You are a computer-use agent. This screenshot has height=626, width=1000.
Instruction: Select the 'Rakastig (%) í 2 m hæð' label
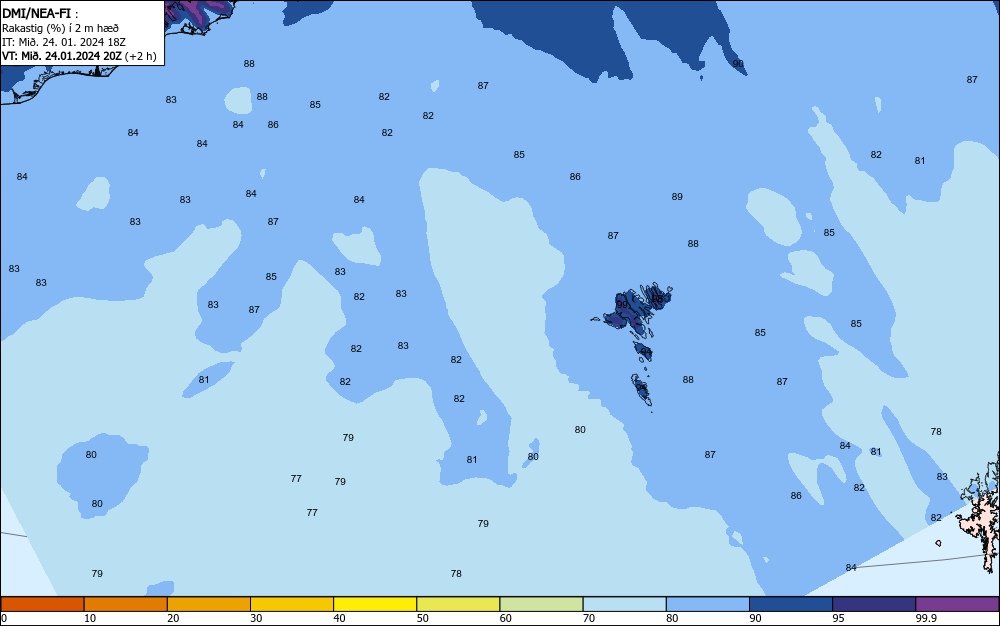point(60,28)
